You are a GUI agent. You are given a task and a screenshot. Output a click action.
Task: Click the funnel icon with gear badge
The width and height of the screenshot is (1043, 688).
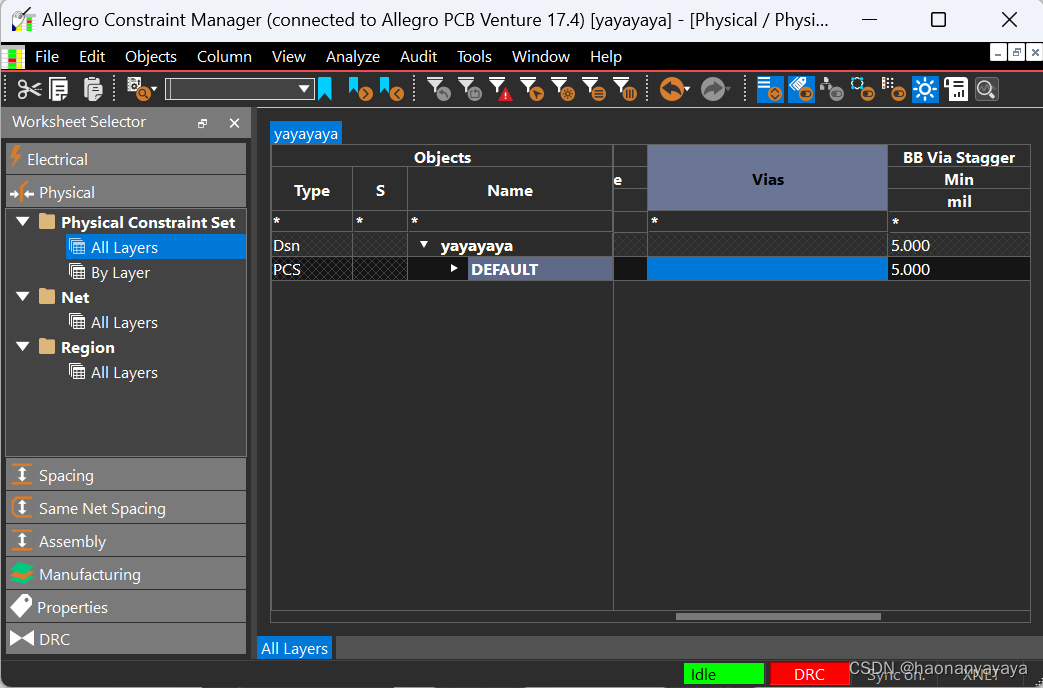[563, 89]
